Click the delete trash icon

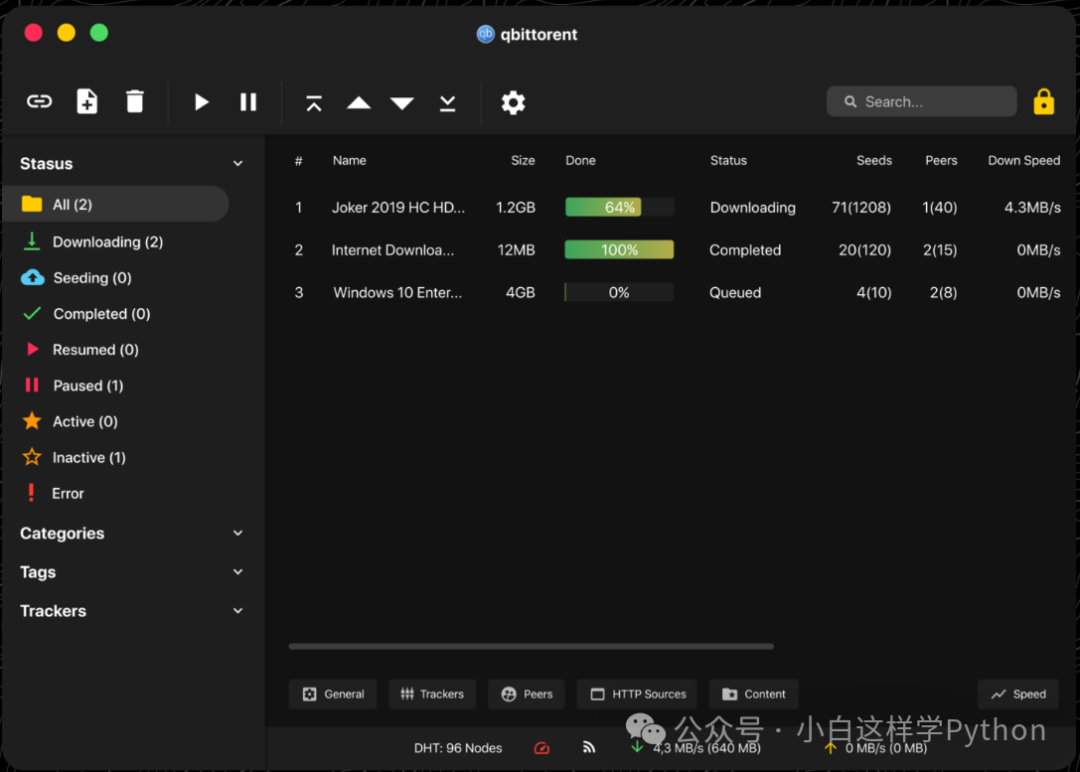pos(135,102)
